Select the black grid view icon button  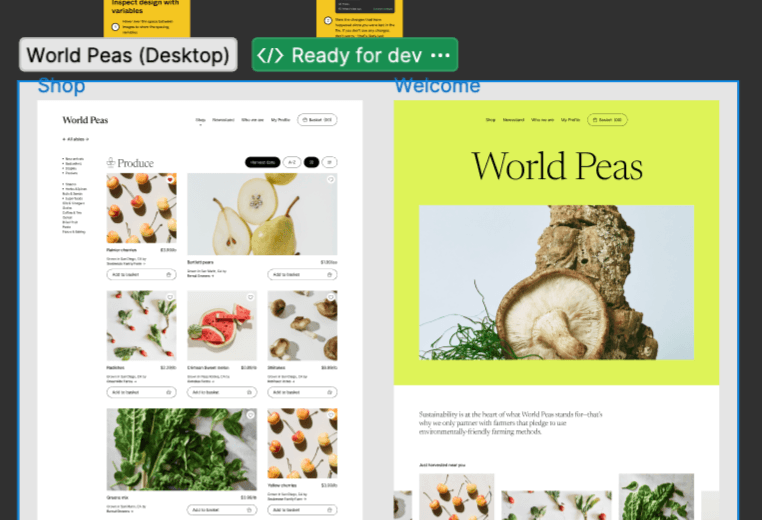tap(311, 162)
